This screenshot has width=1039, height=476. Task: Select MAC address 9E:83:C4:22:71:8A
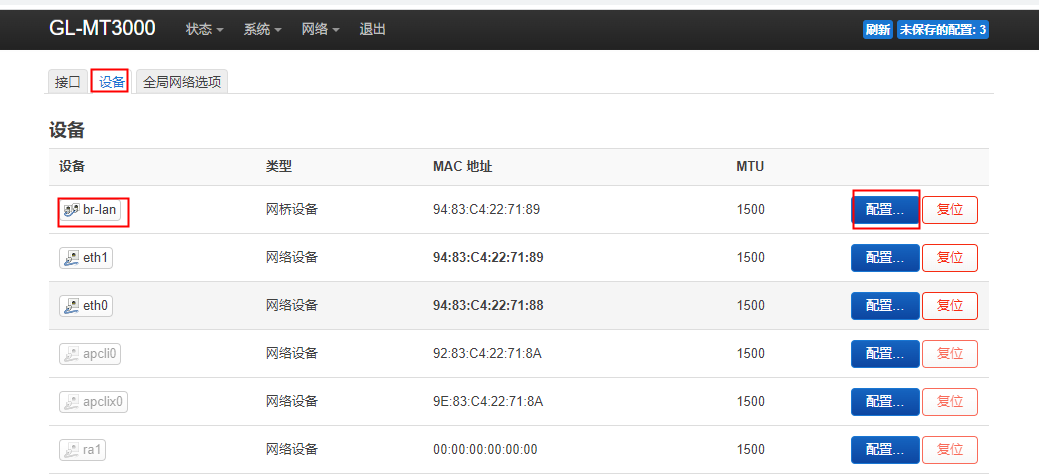coord(488,402)
